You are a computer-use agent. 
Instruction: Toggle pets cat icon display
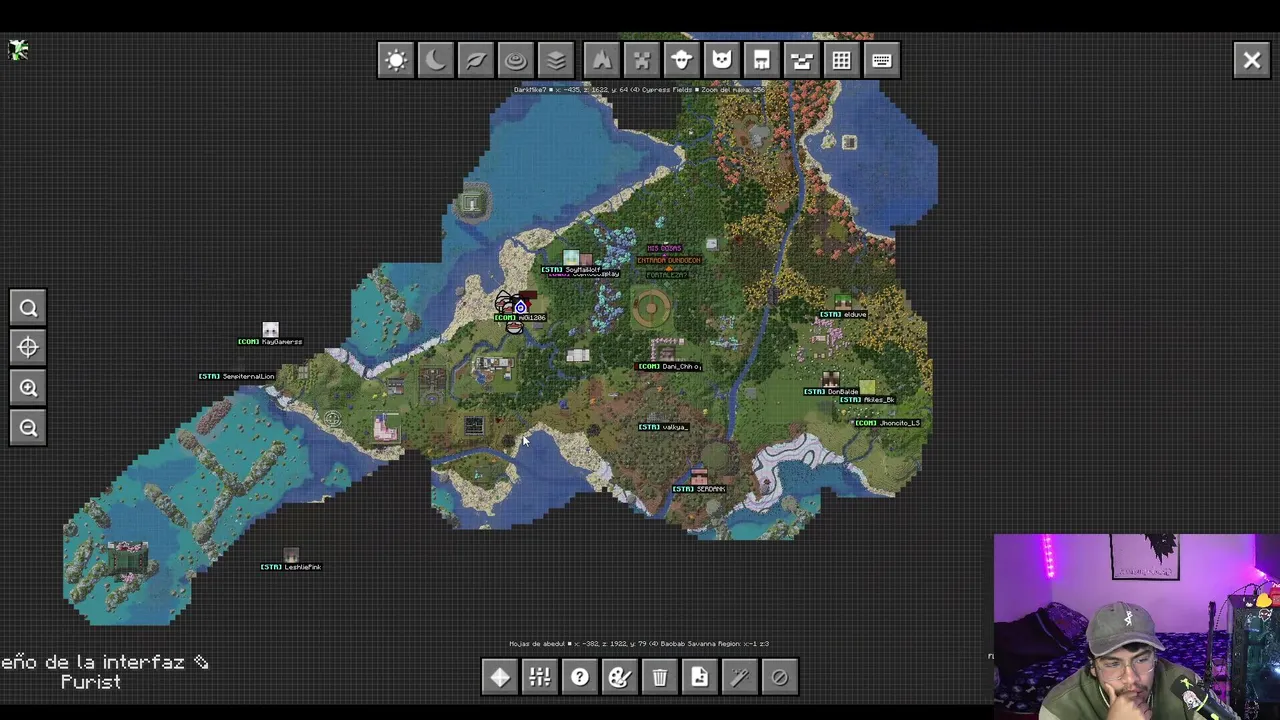pyautogui.click(x=722, y=60)
